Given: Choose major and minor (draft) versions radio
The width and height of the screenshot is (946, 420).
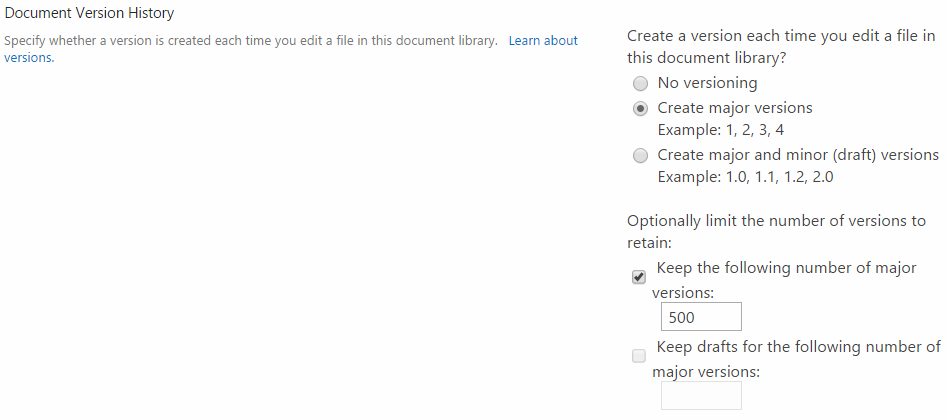Looking at the screenshot, I should (640, 156).
